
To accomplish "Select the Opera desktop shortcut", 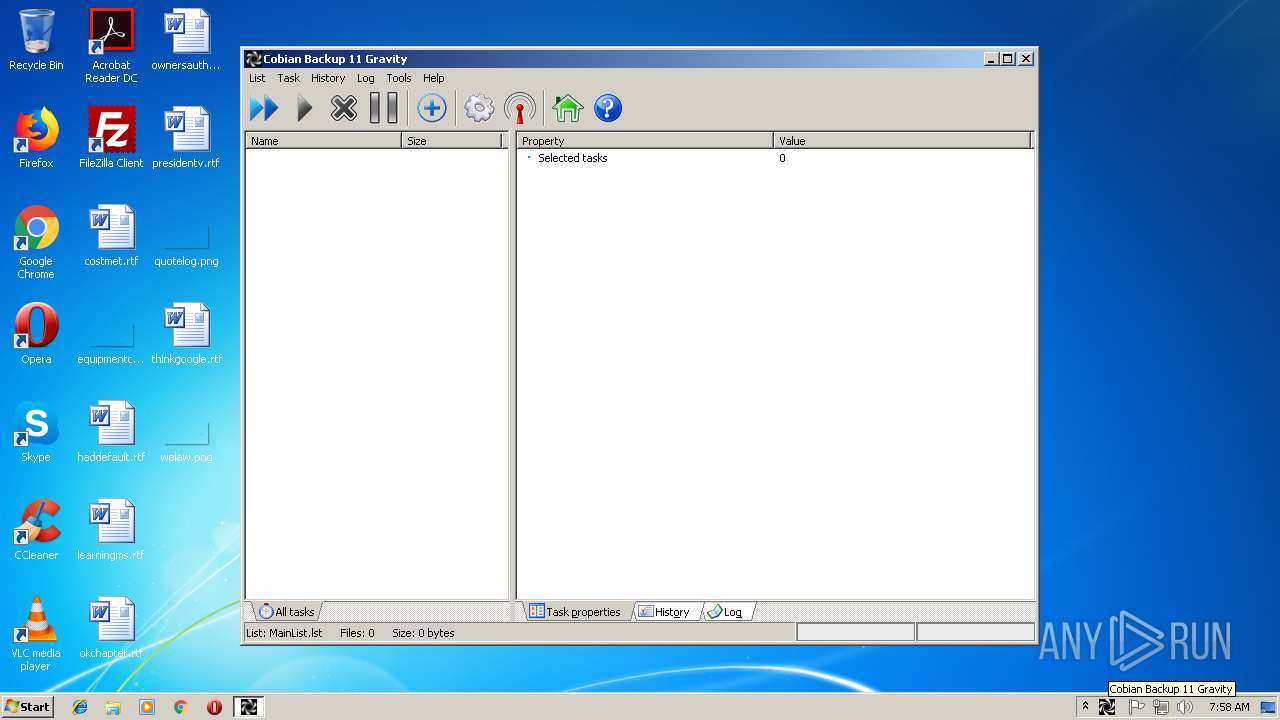I will coord(36,334).
